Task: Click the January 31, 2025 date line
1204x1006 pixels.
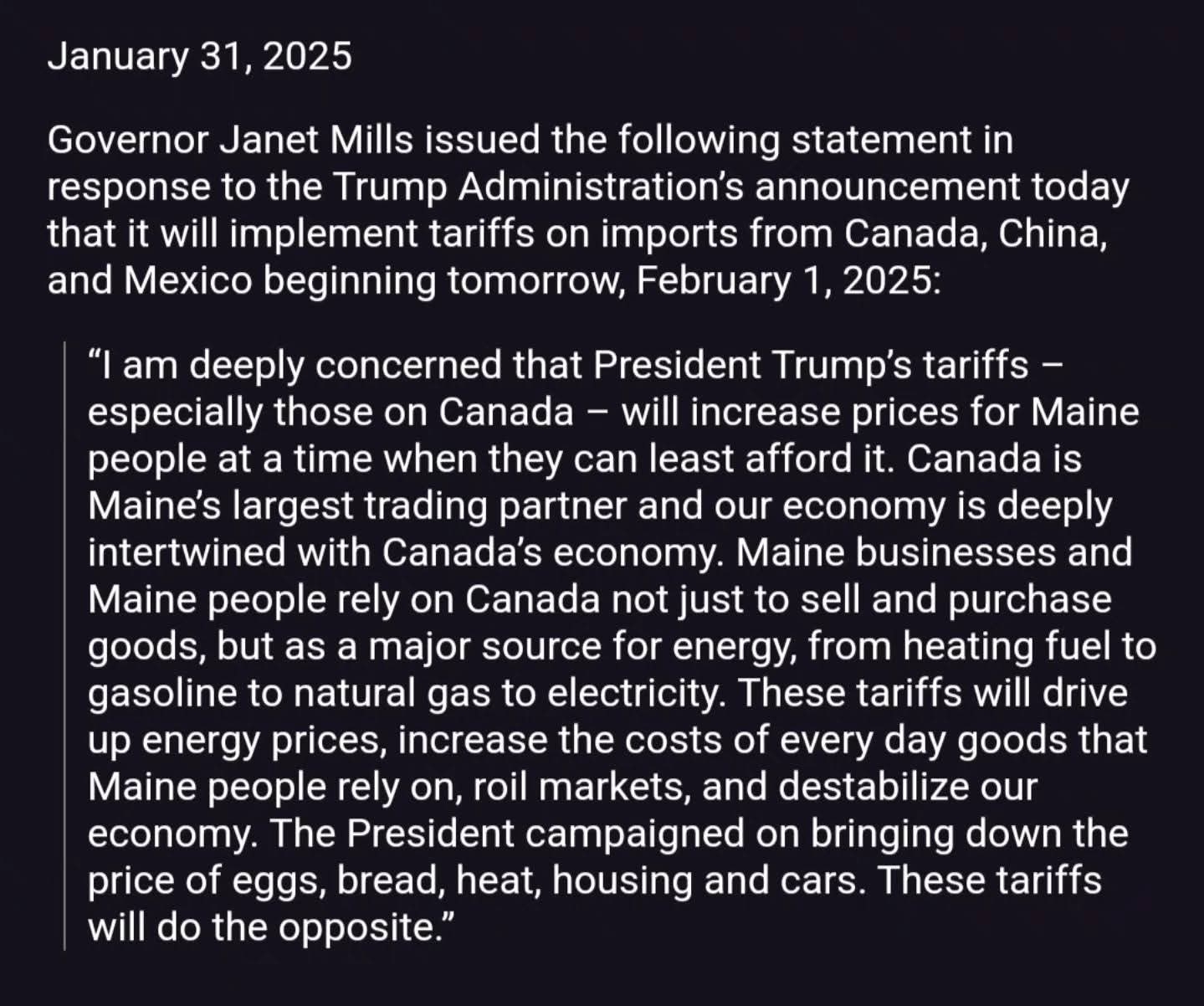Action: click(x=199, y=57)
